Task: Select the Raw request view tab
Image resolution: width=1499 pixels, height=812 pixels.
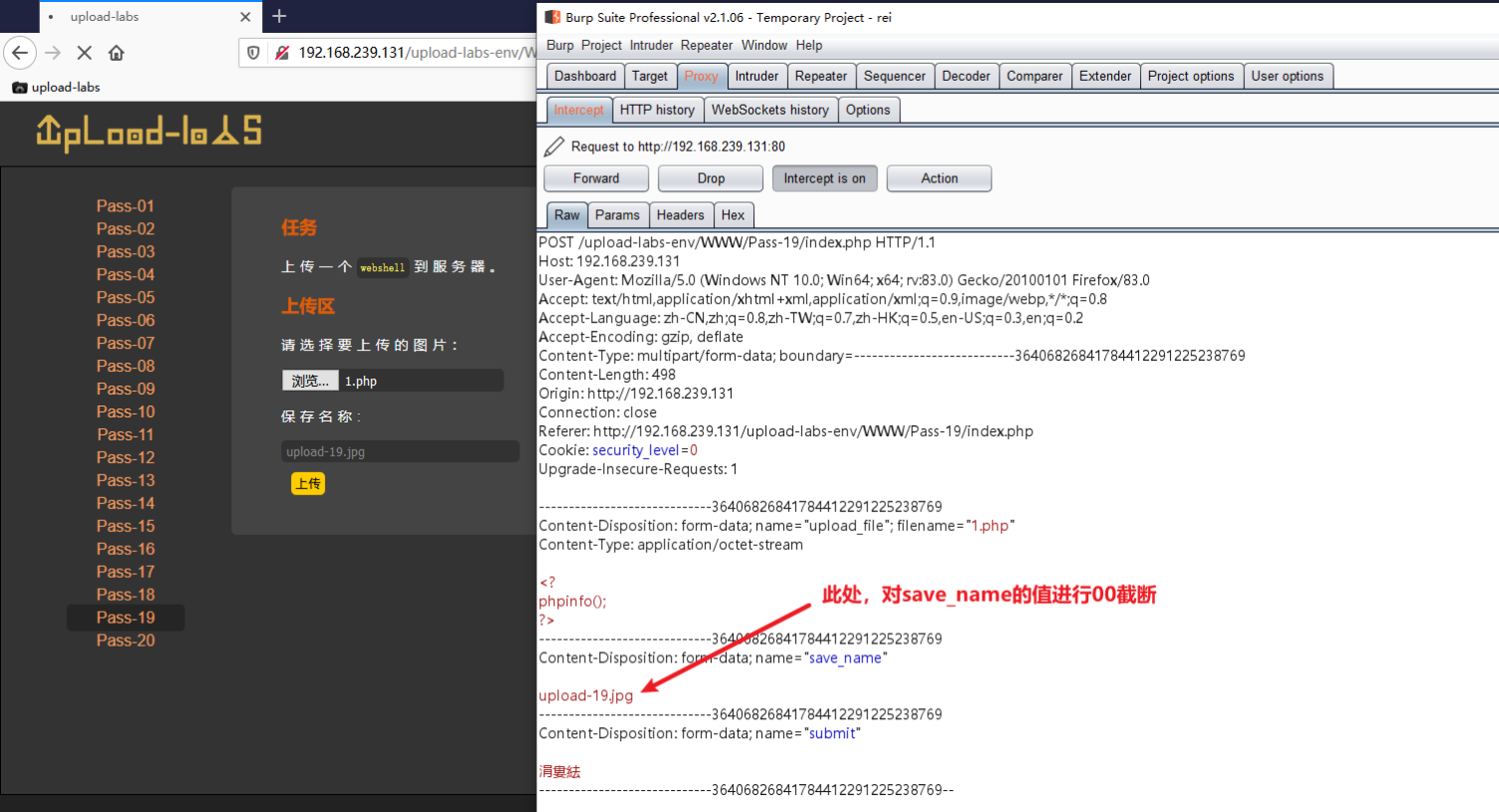Action: coord(567,215)
